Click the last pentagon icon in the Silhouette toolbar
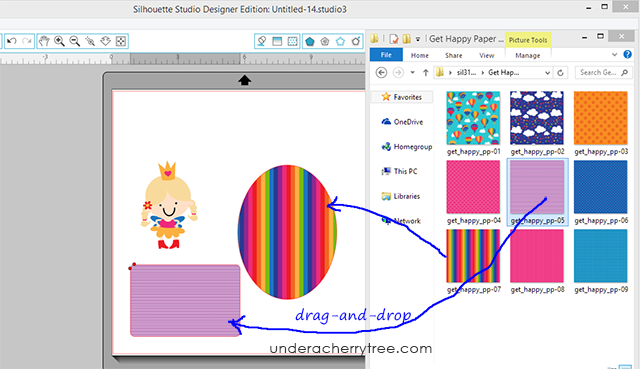The width and height of the screenshot is (640, 369). [356, 41]
